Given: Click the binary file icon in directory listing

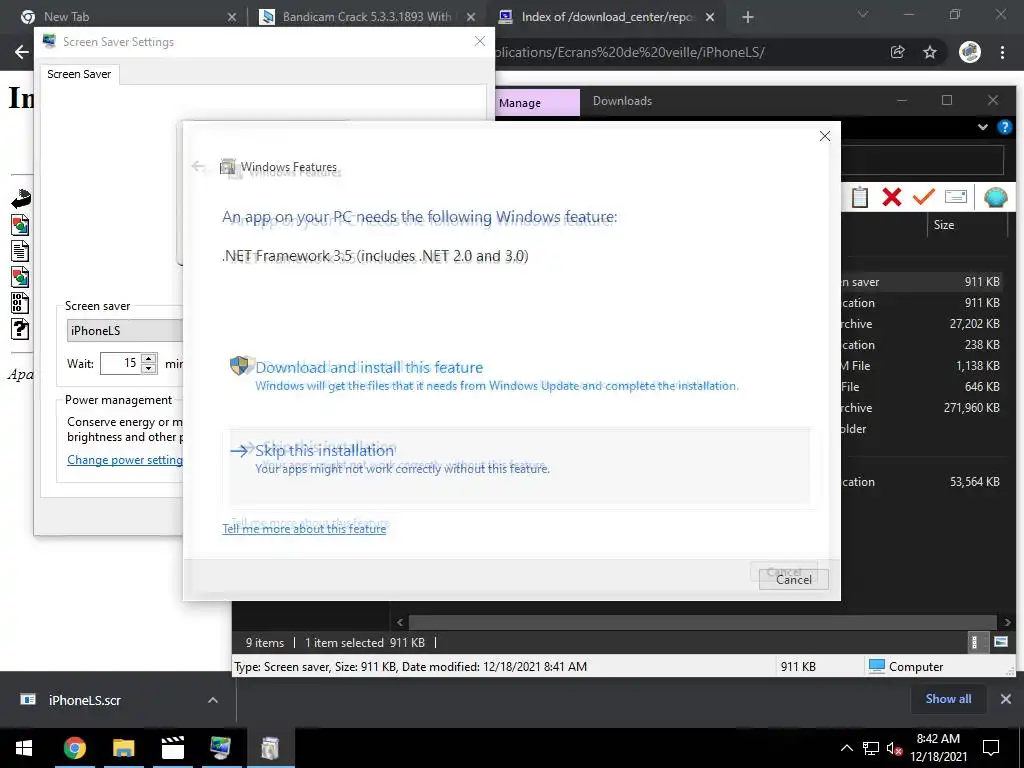Looking at the screenshot, I should (20, 303).
